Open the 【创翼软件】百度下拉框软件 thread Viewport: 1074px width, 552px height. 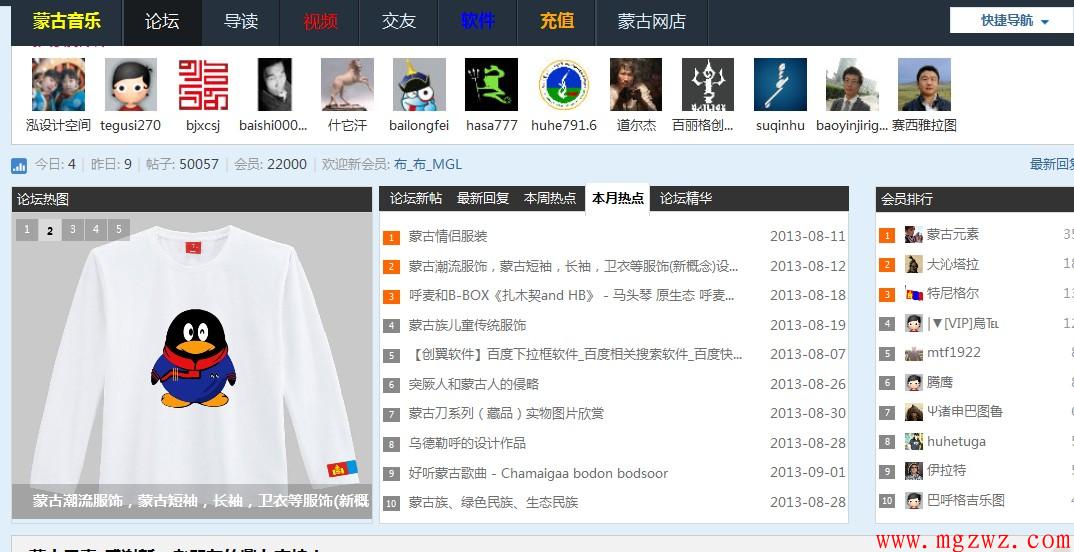[575, 354]
